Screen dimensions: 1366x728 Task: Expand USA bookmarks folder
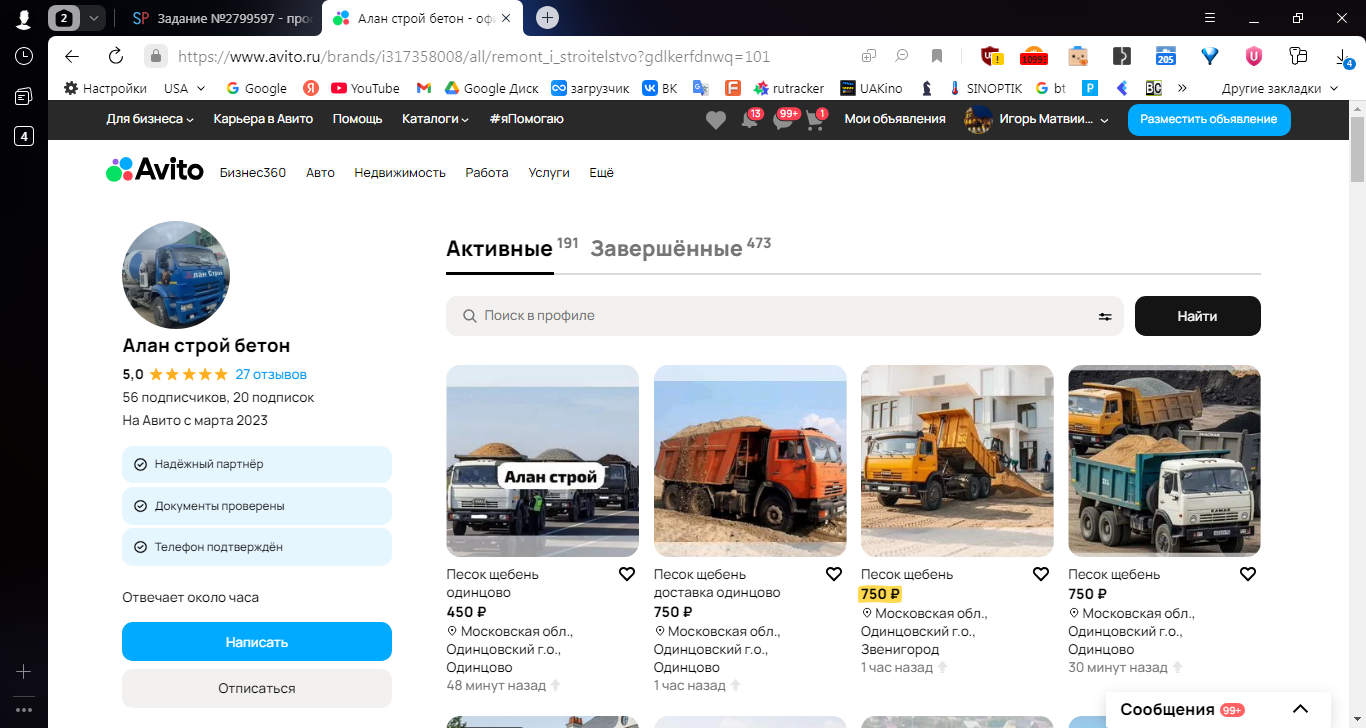185,88
